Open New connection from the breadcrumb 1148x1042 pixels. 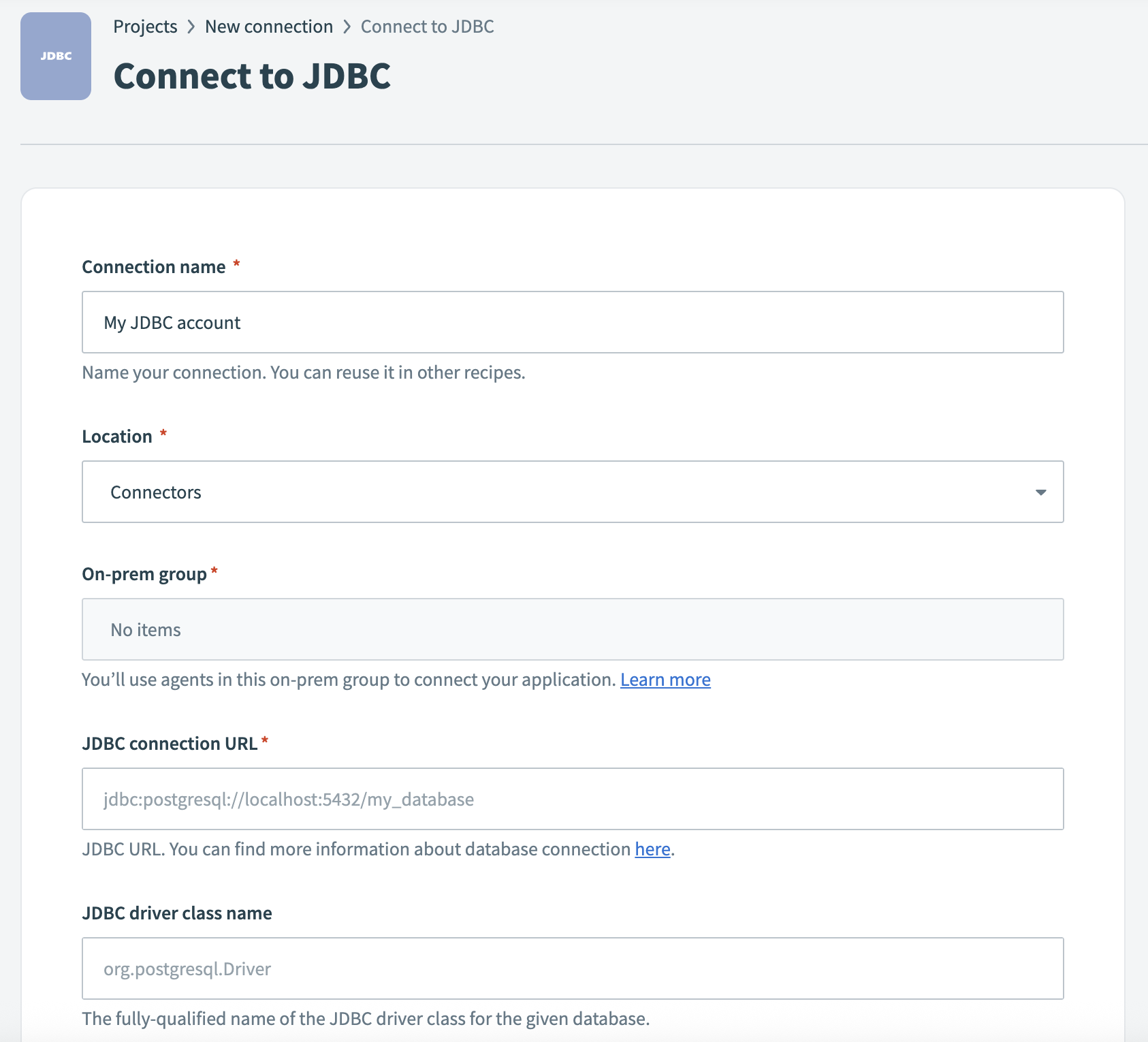(x=269, y=27)
